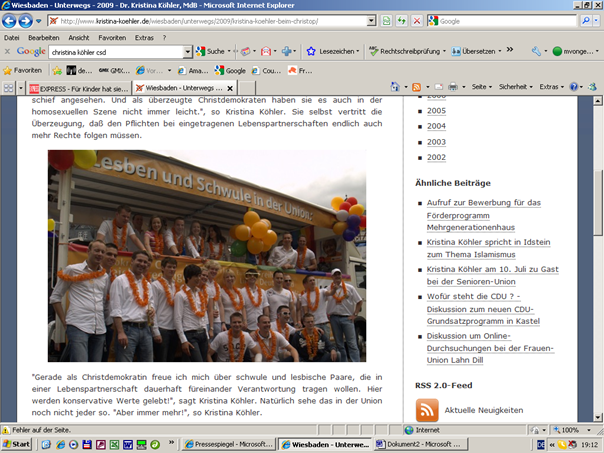Switch to Pressespiegel taskbar window
604x453 pixels.
(229, 444)
